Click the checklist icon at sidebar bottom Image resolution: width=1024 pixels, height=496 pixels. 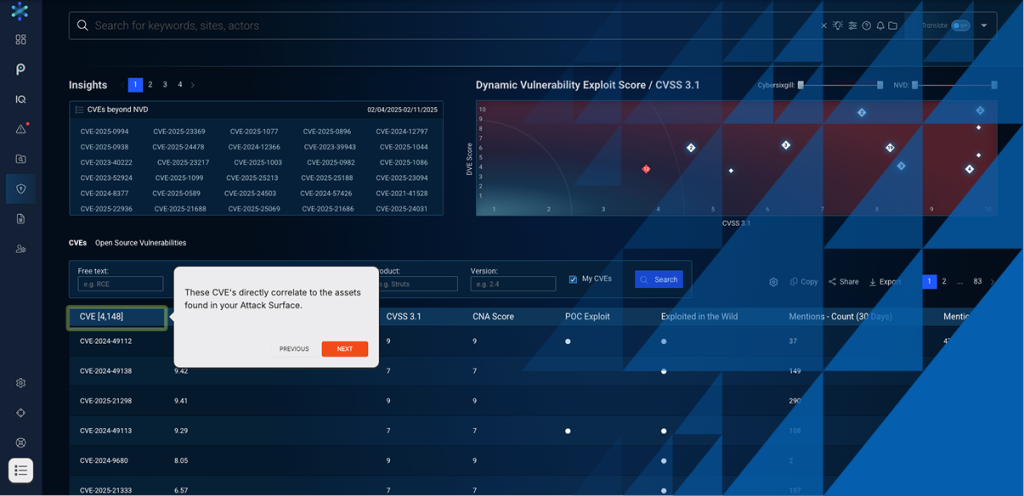21,470
